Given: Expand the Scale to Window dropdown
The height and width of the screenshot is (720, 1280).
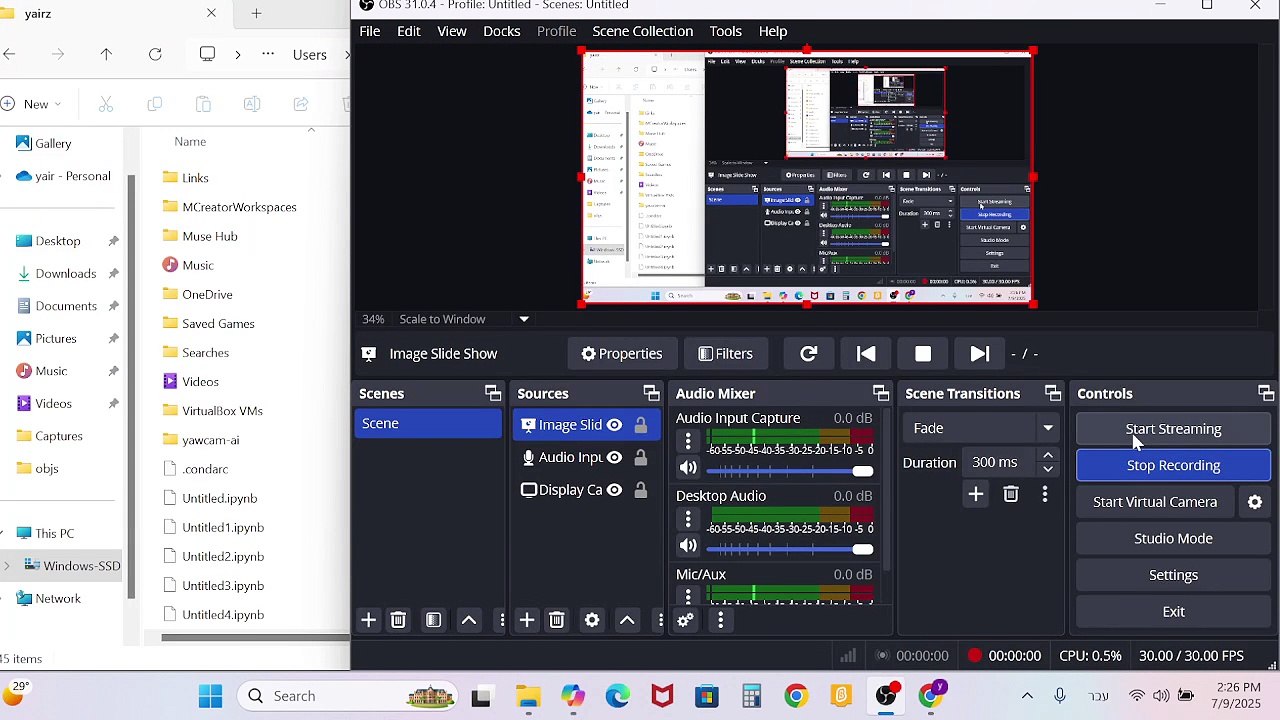Looking at the screenshot, I should (524, 320).
